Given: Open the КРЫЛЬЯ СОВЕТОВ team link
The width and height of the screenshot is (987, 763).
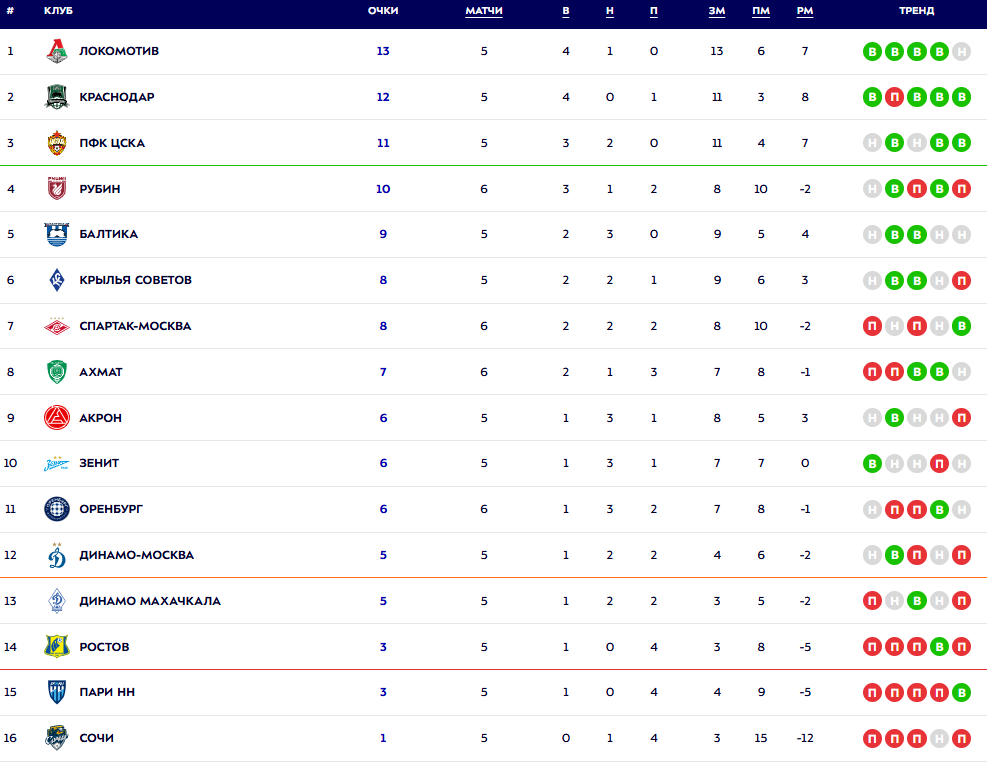Looking at the screenshot, I should 135,280.
